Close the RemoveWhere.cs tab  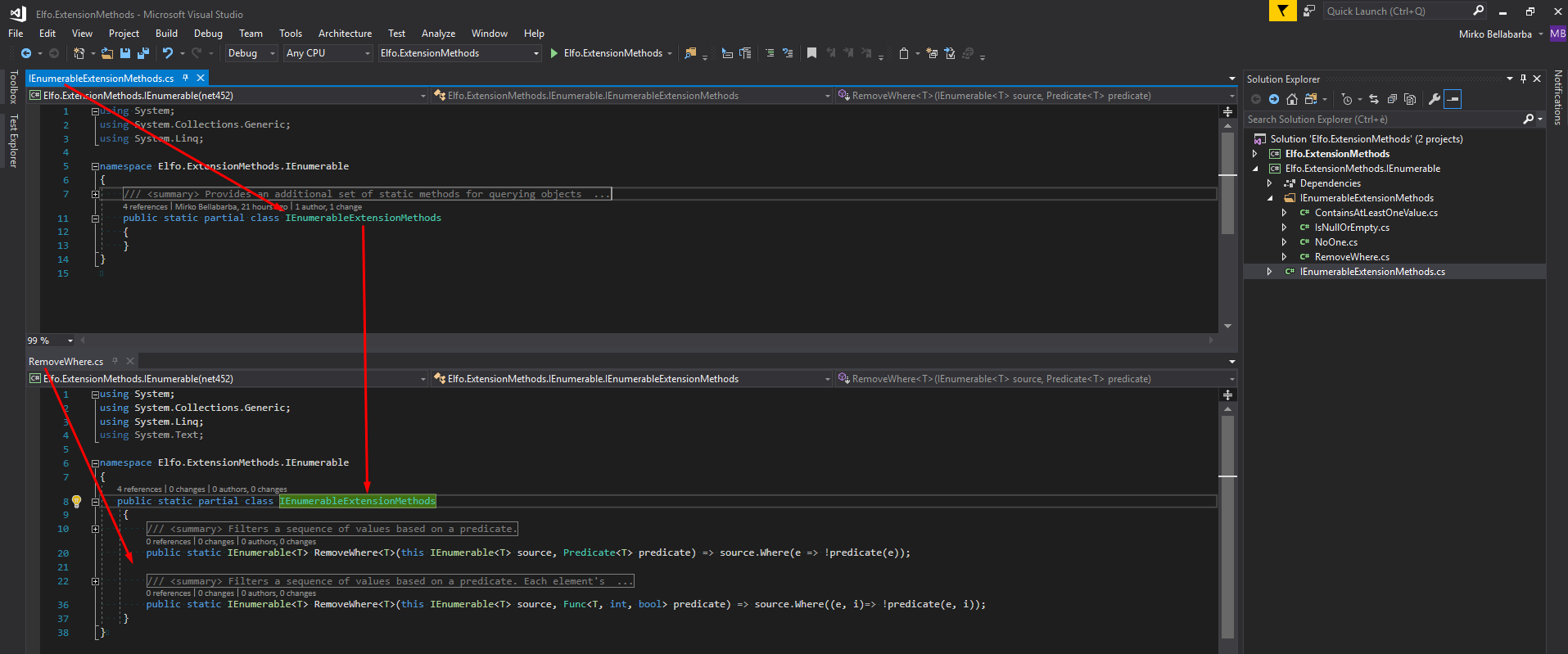130,361
